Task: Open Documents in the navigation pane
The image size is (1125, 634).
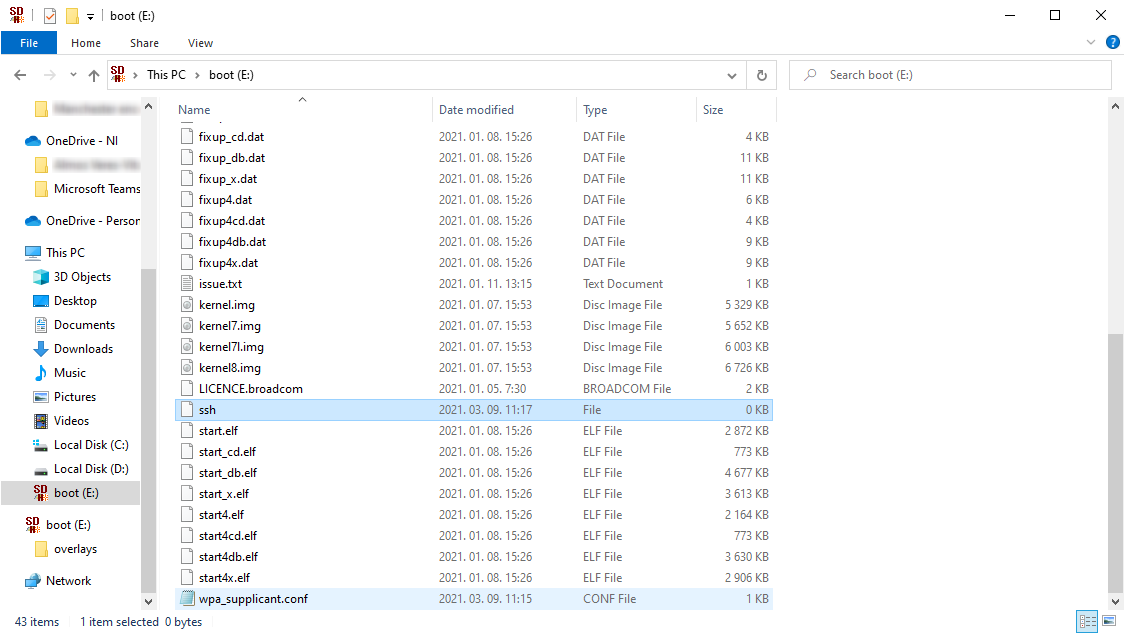Action: 84,325
